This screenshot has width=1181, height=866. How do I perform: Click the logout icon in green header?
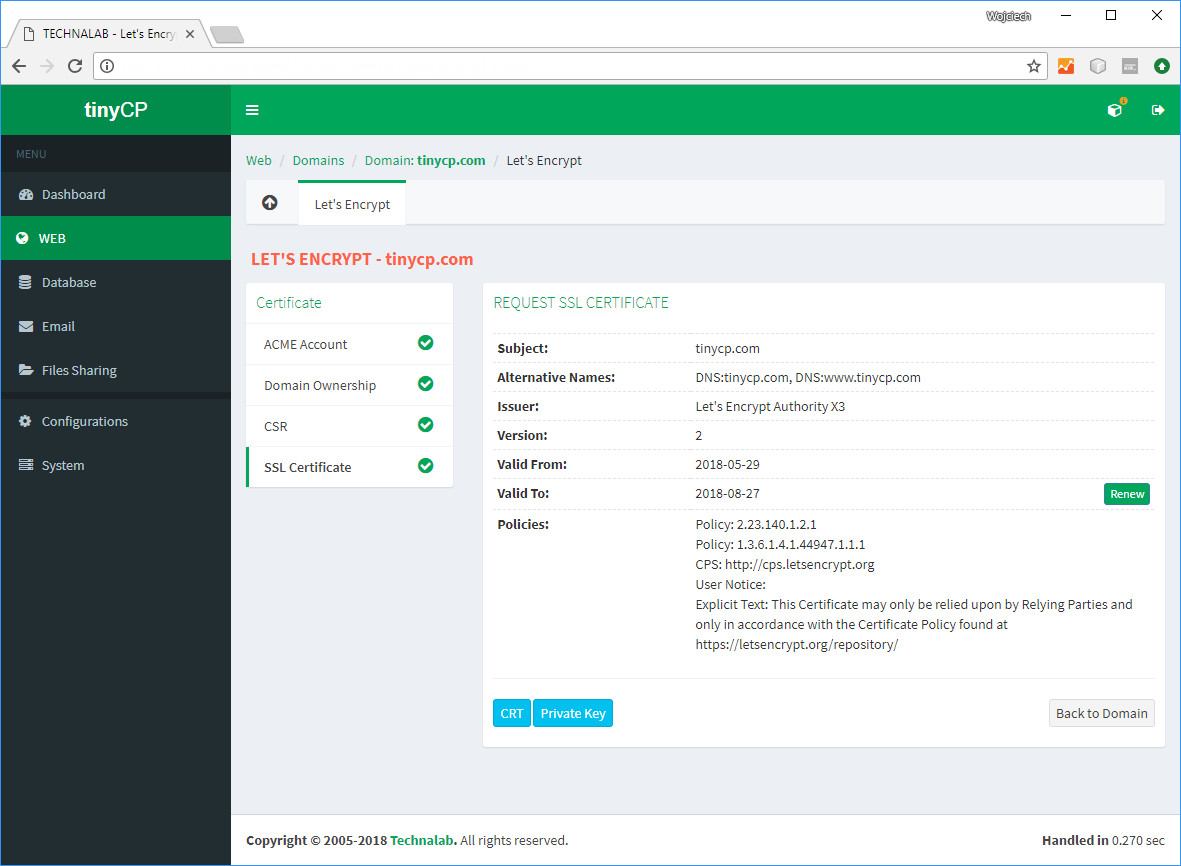point(1158,110)
